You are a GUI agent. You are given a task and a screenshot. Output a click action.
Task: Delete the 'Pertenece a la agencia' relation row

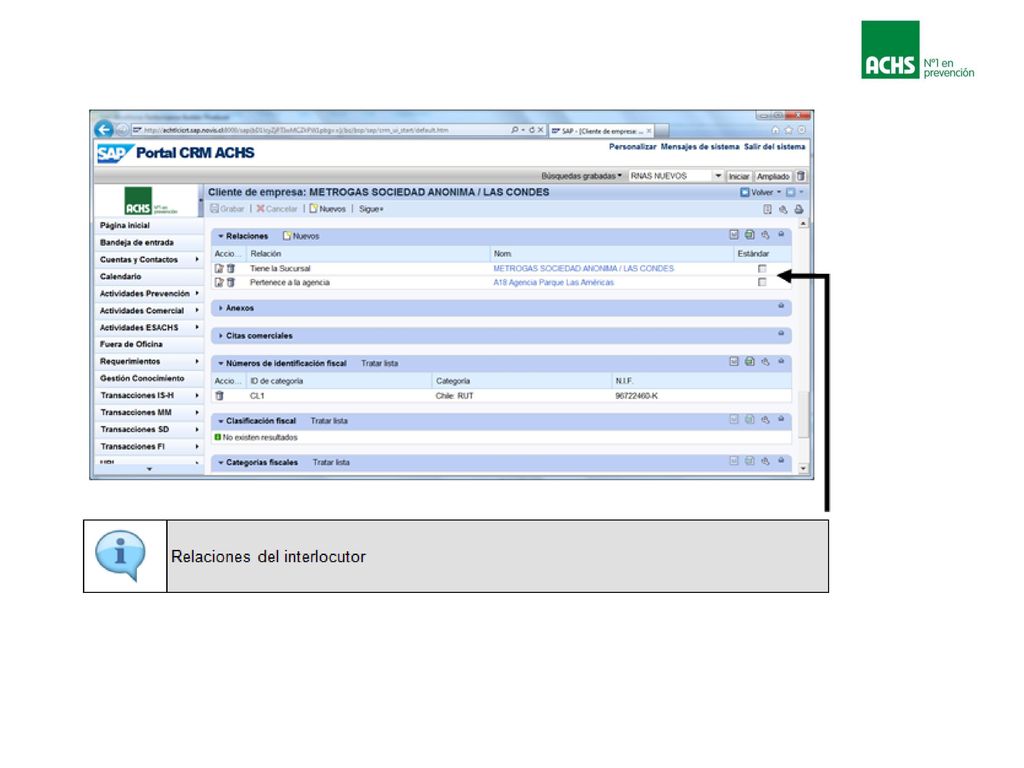(x=231, y=283)
